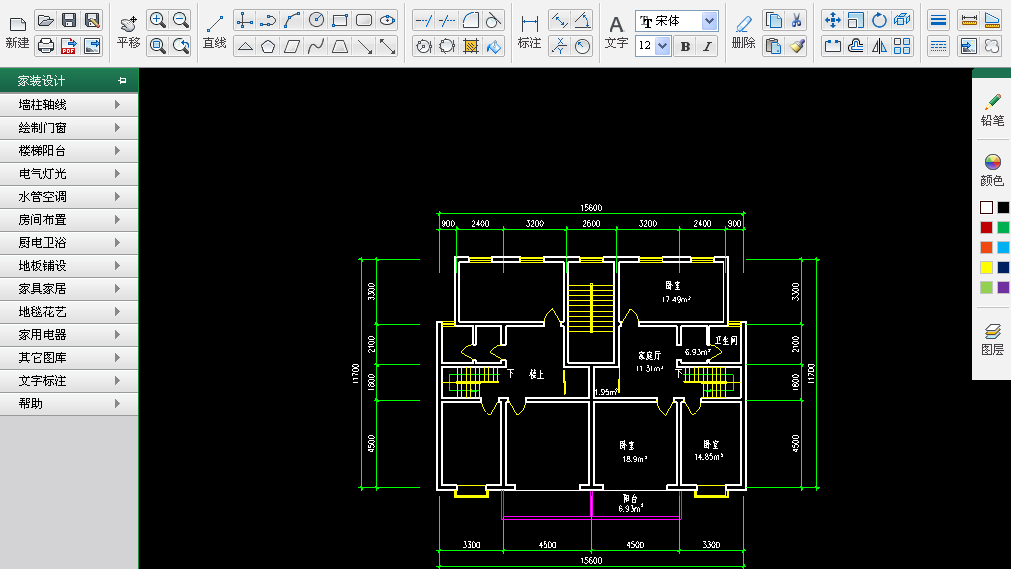This screenshot has width=1011, height=569.
Task: Toggle italic text formatting
Action: tap(708, 46)
